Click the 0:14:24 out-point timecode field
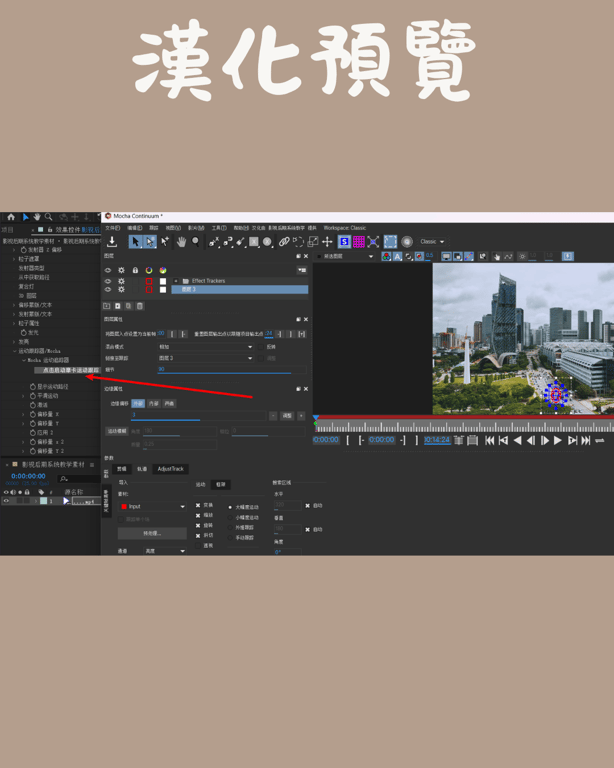The height and width of the screenshot is (768, 614). pos(437,440)
